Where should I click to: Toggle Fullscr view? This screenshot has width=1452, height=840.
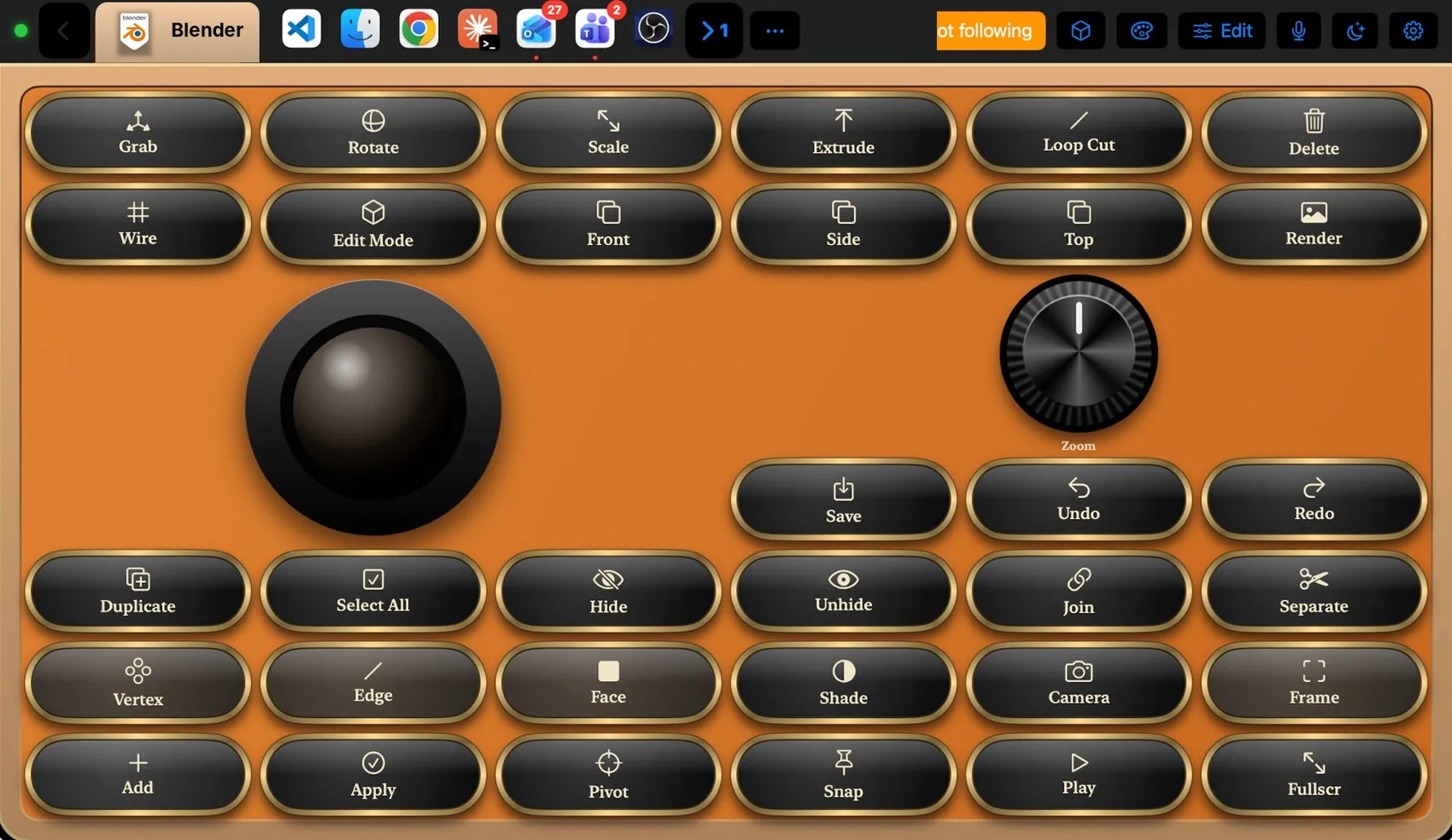point(1314,775)
